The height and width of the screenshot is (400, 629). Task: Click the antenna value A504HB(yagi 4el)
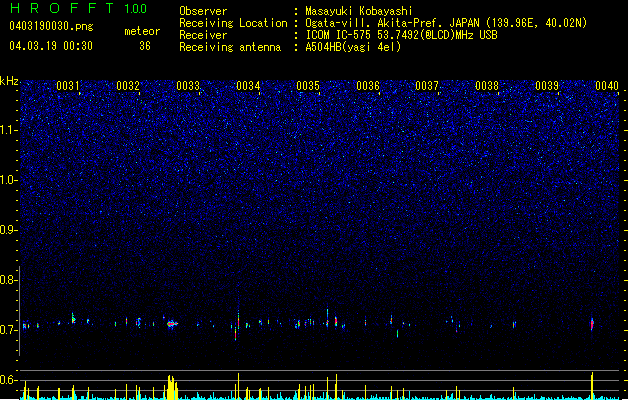click(x=353, y=47)
